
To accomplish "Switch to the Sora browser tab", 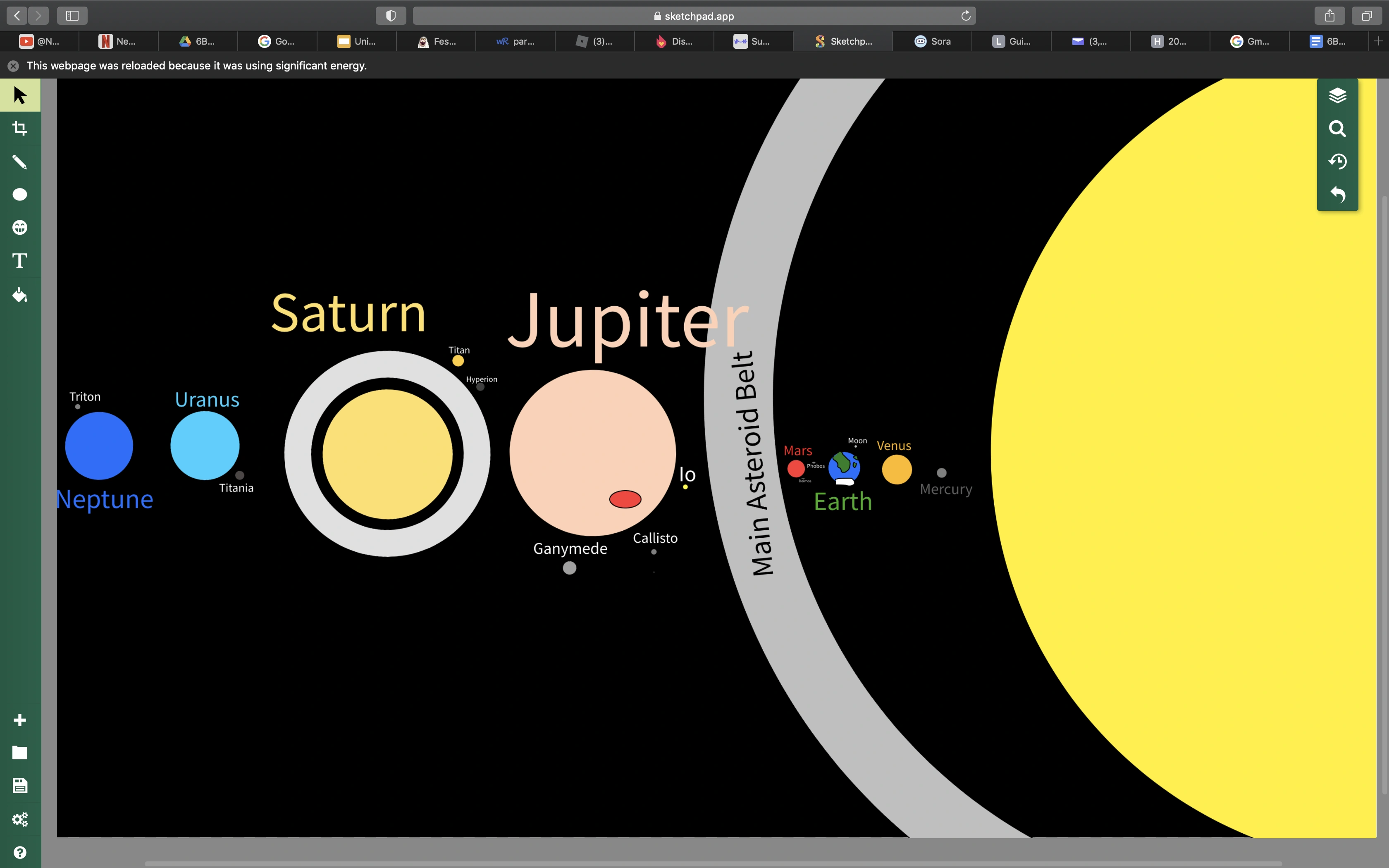I will [933, 41].
